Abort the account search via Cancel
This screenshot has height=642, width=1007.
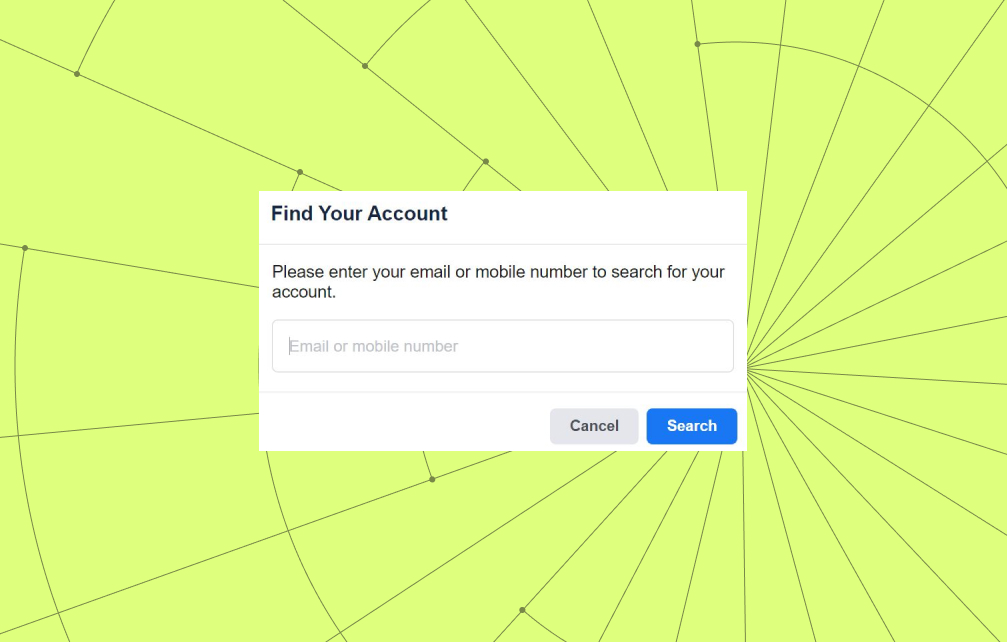[x=594, y=426]
